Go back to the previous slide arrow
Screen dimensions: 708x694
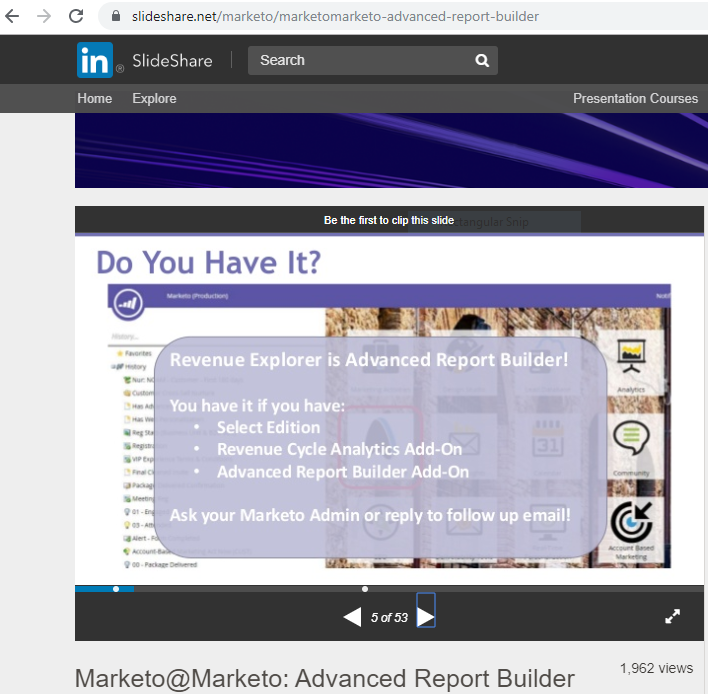pos(352,617)
